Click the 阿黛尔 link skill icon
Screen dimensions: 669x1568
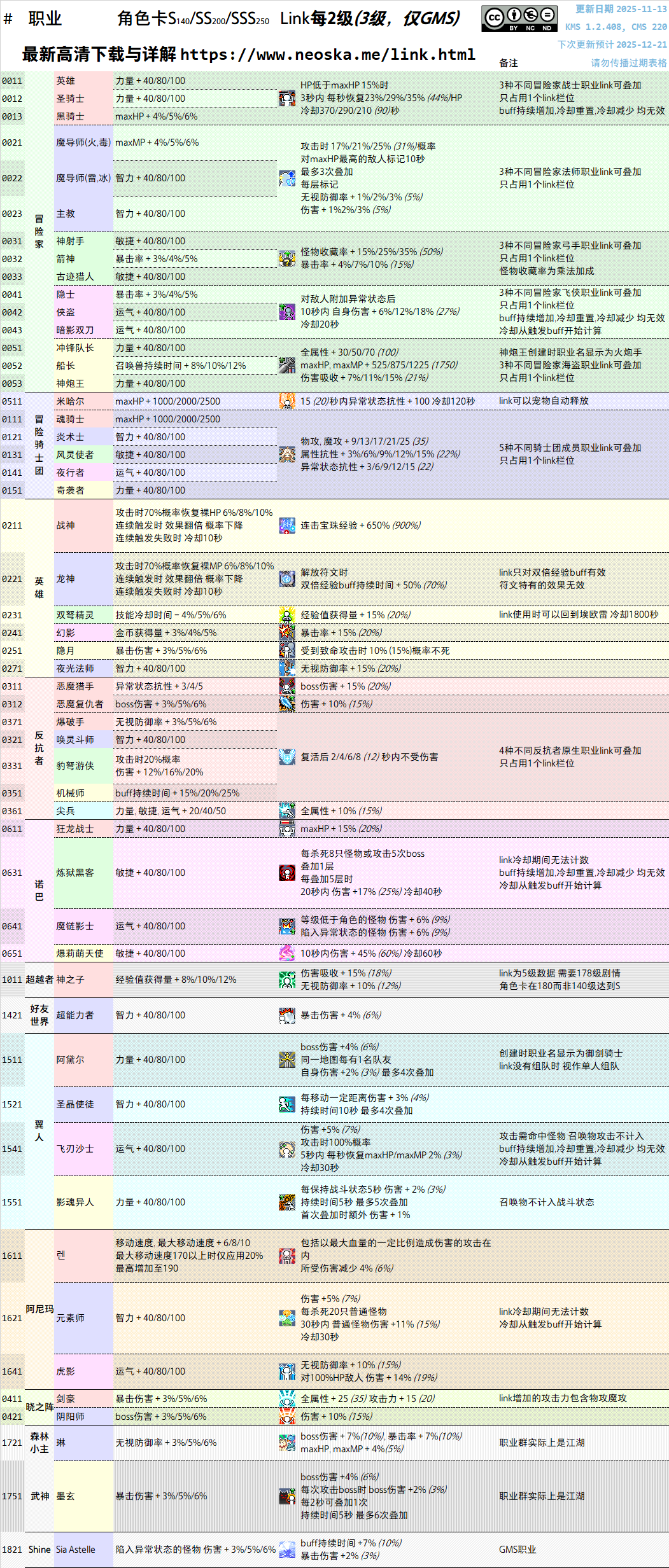287,1060
